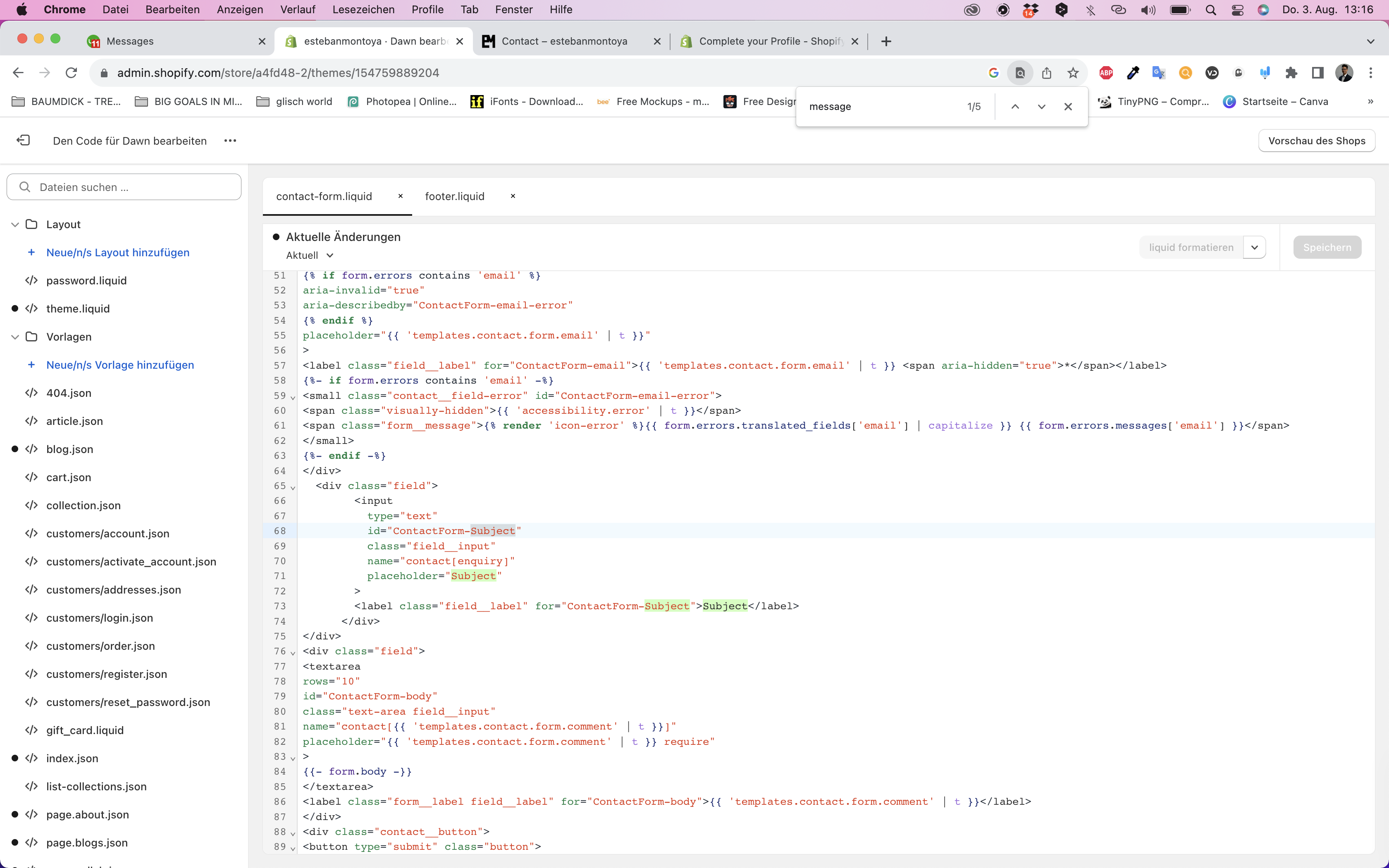Click the previous find result arrow
The image size is (1389, 868).
pyautogui.click(x=1015, y=107)
